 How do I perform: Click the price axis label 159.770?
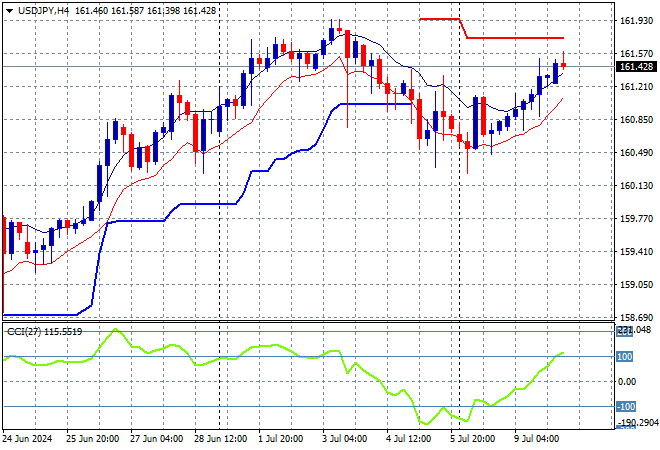pos(636,218)
